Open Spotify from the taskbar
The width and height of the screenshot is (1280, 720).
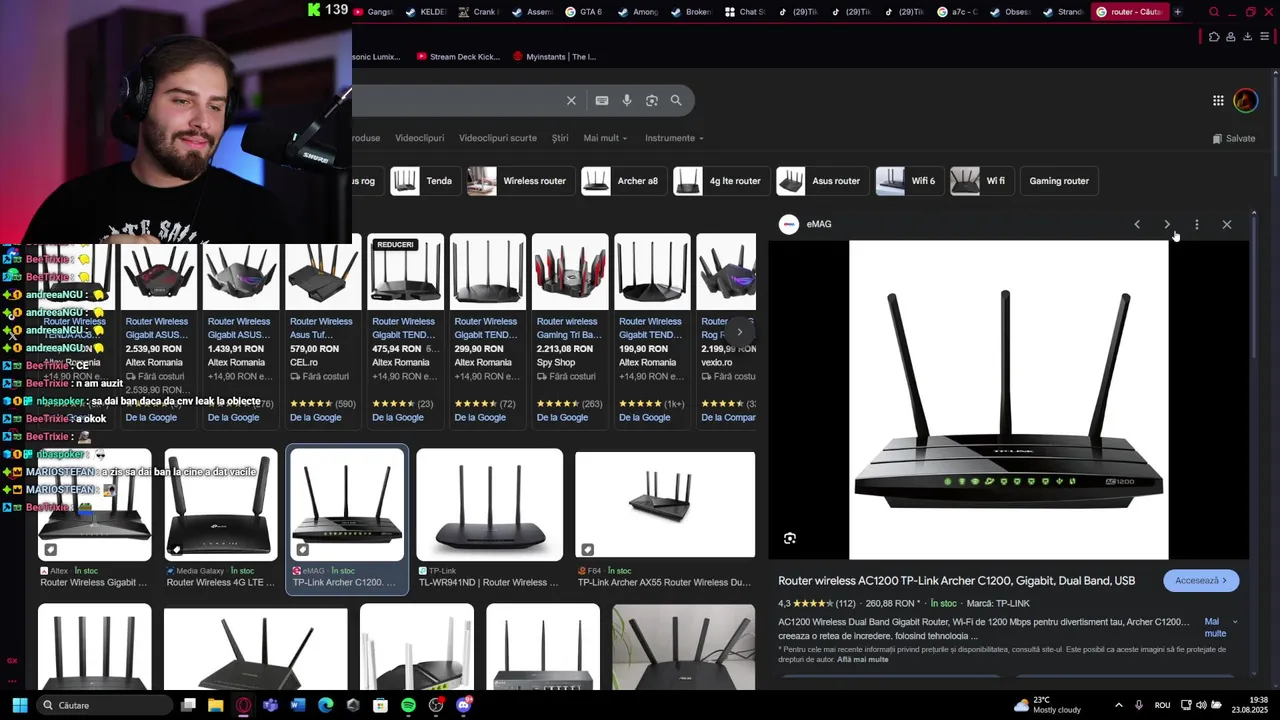click(408, 705)
